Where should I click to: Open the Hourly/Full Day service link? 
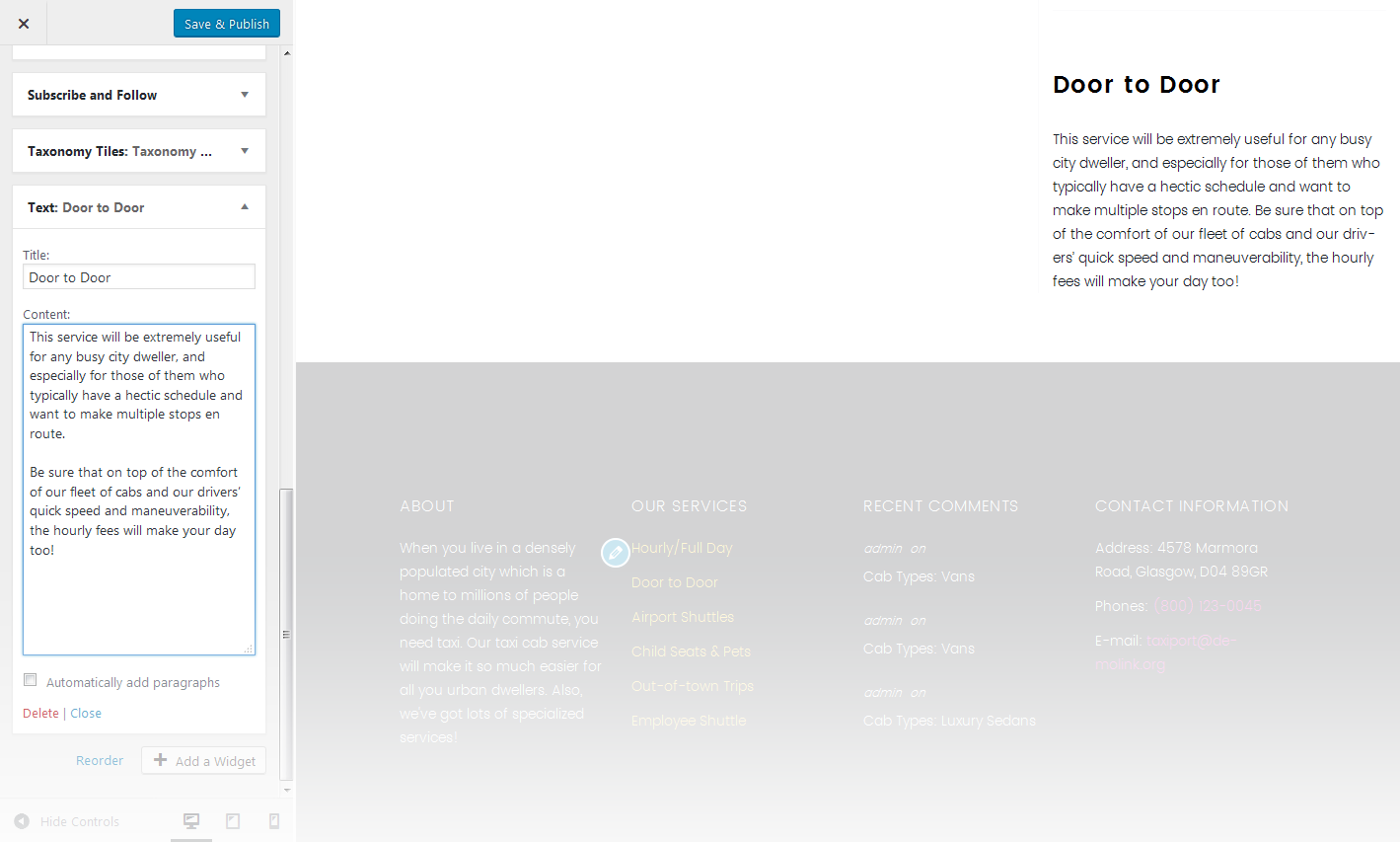click(x=682, y=547)
